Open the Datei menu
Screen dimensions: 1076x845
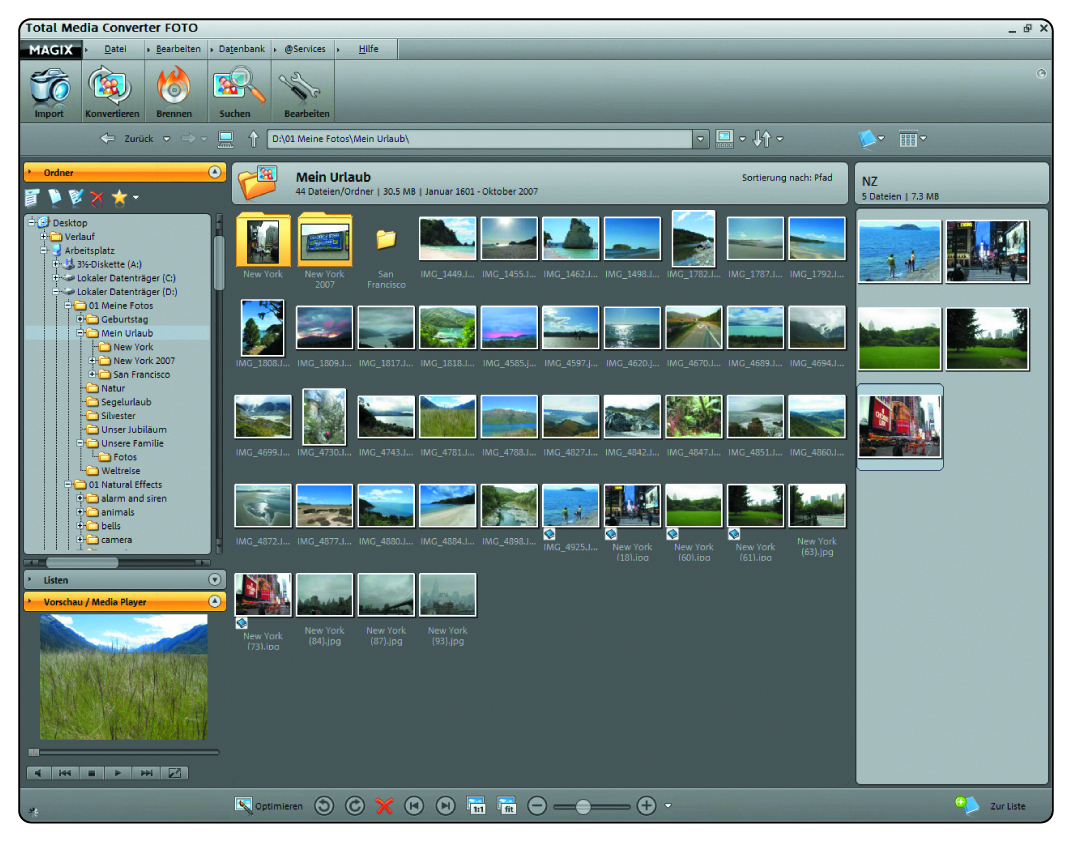[115, 49]
